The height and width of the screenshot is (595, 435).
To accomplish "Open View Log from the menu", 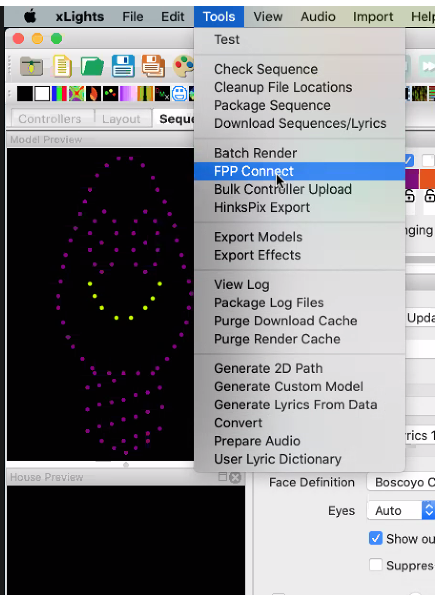I will coord(299,285).
